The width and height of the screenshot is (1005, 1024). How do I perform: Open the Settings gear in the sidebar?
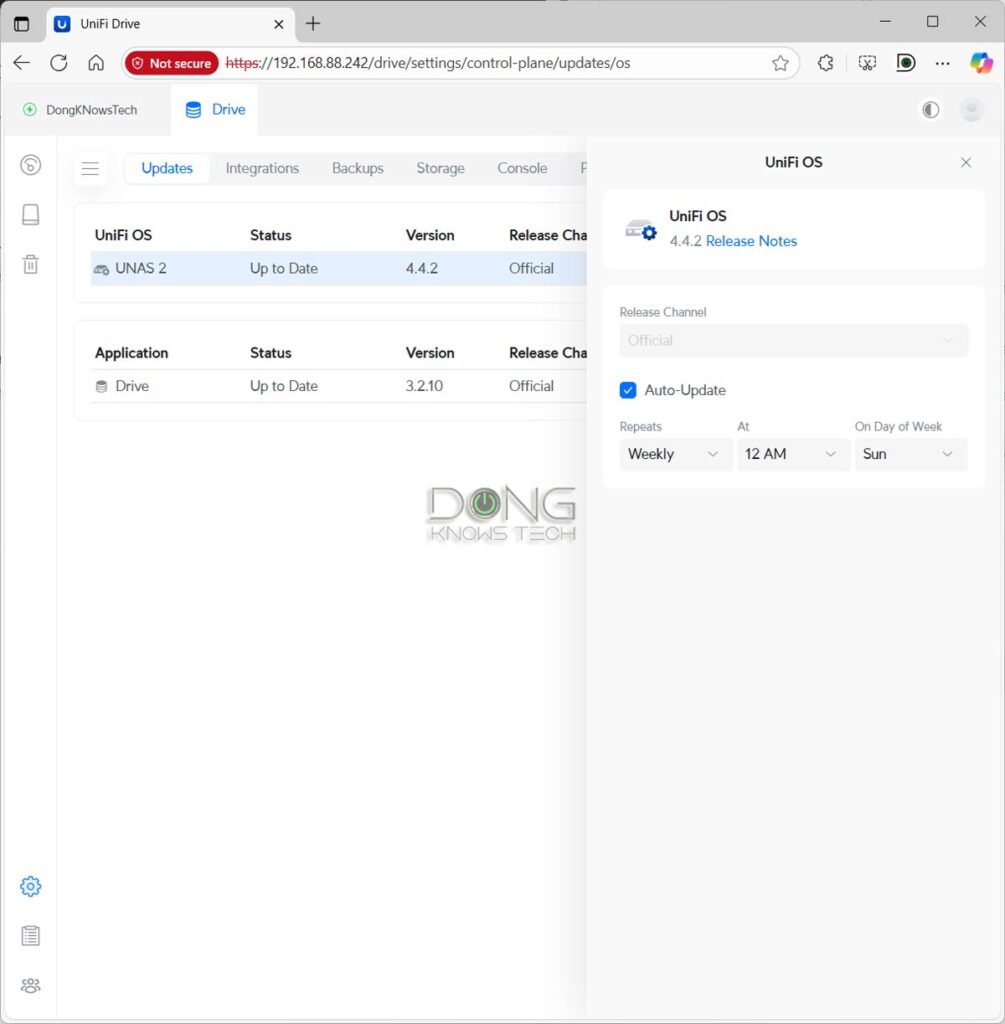(x=30, y=886)
